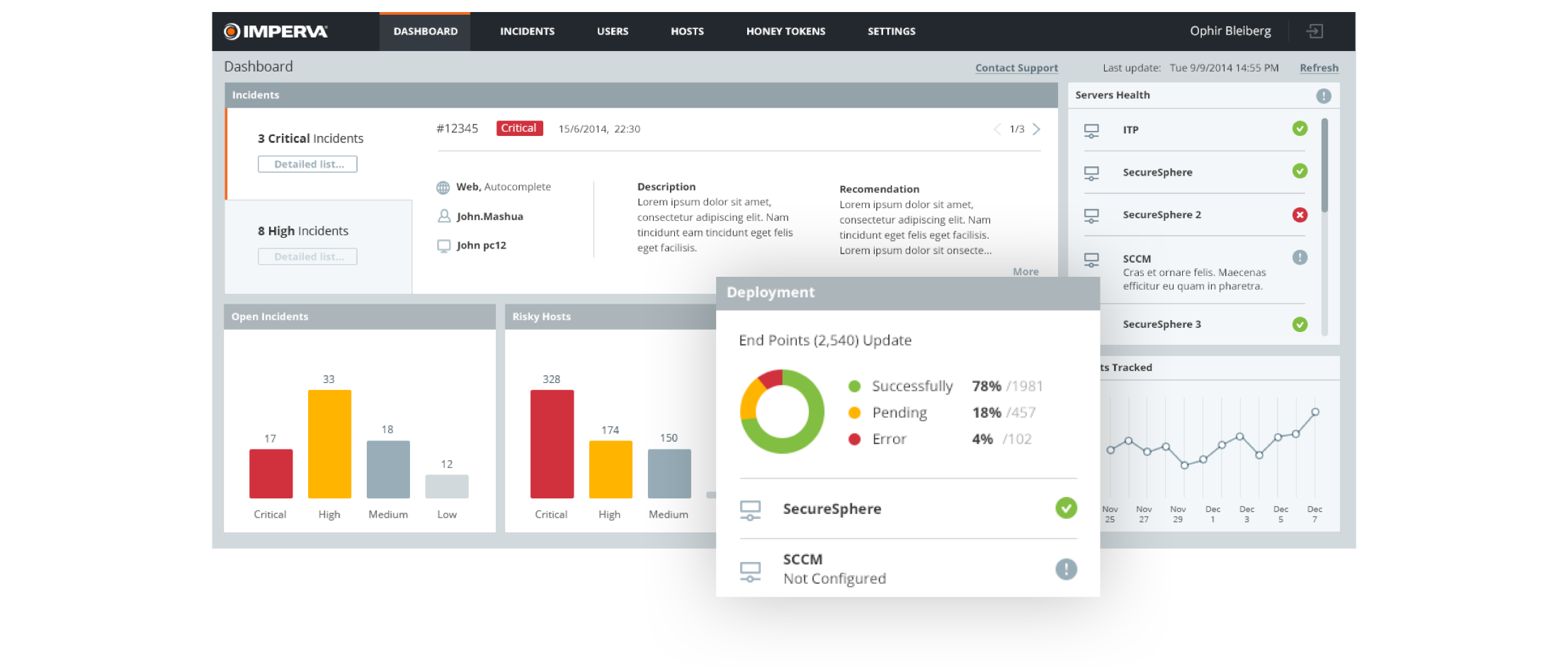Viewport: 1568px width, 669px height.
Task: Click the globe icon beside Web, Autocomplete
Action: coord(443,188)
